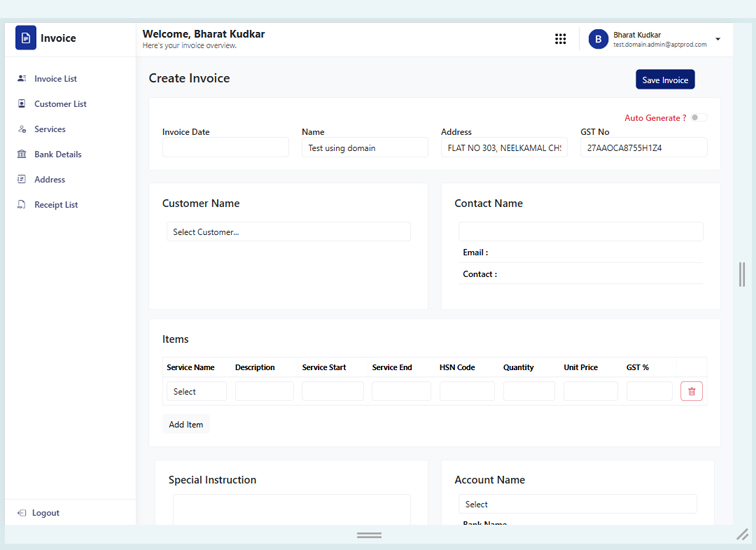
Task: Go to Customer List menu item
Action: point(60,104)
